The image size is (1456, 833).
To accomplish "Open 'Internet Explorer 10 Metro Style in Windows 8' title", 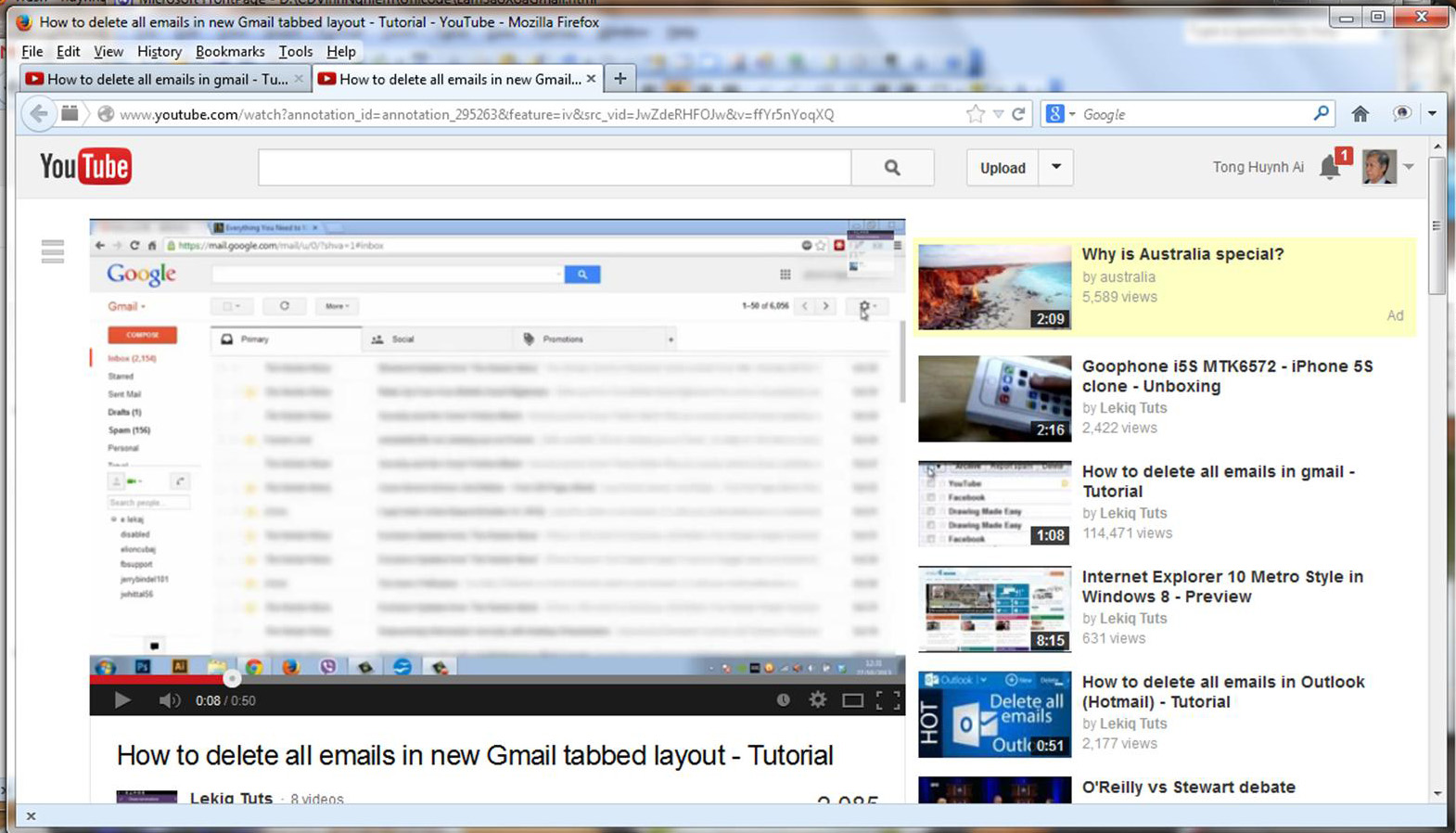I will pos(1222,587).
